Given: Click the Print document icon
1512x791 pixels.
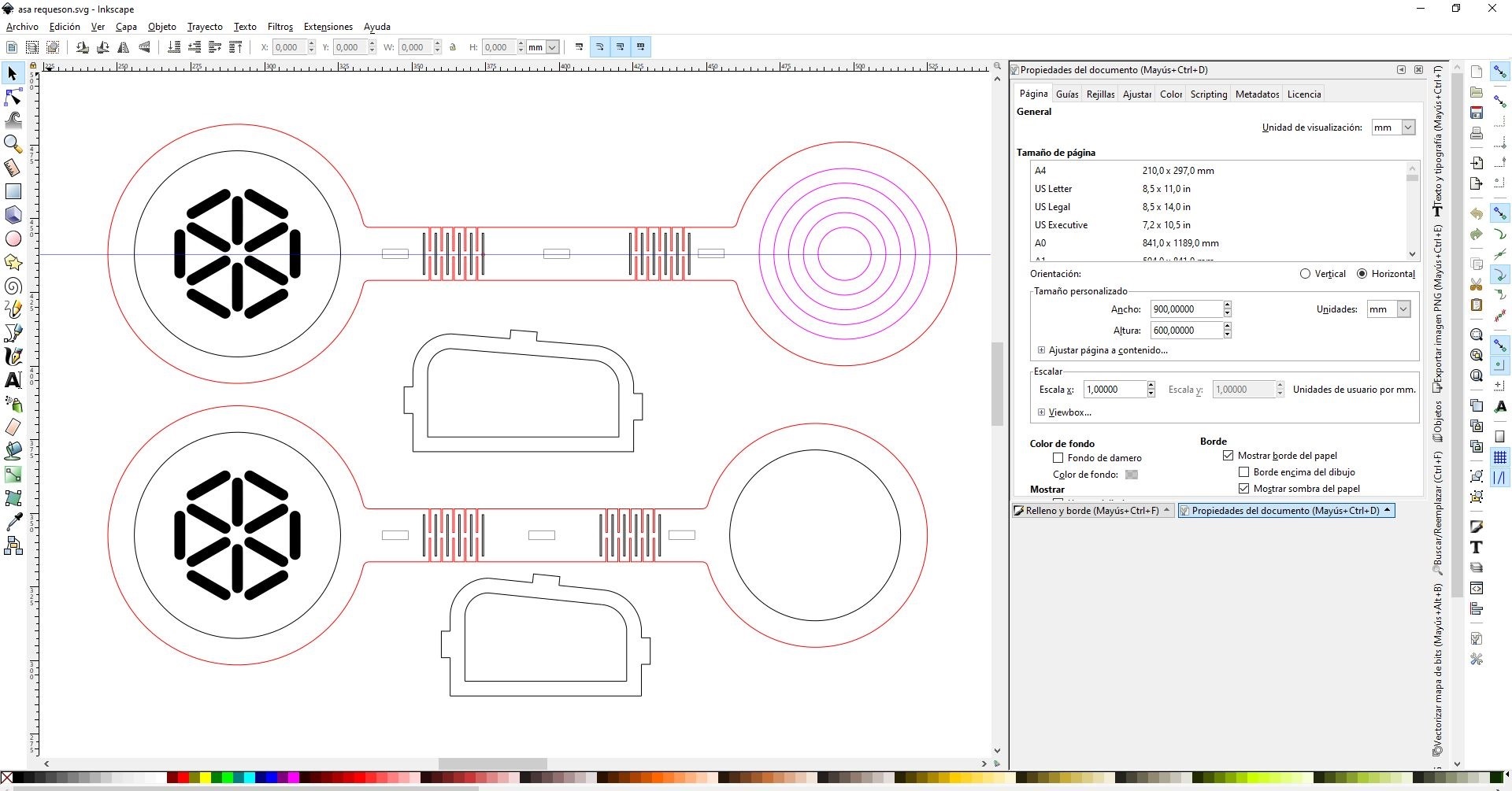Looking at the screenshot, I should coord(1477,133).
